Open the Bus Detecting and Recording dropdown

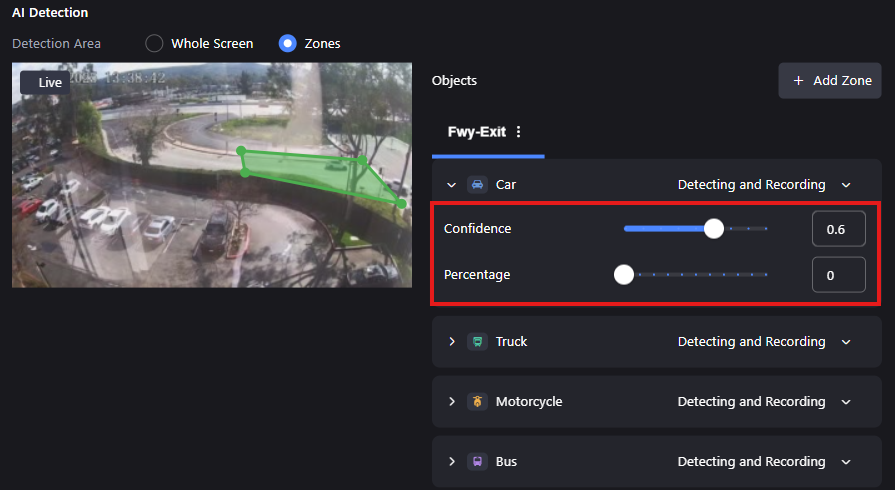(764, 461)
